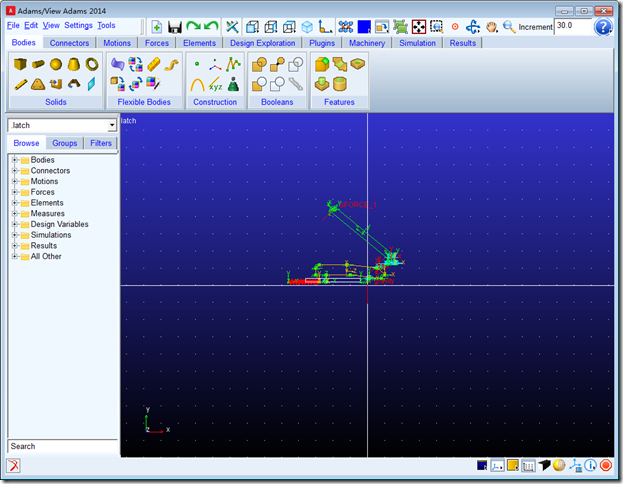Expand the Measures tree folder
This screenshot has height=484, width=623.
tap(14, 214)
